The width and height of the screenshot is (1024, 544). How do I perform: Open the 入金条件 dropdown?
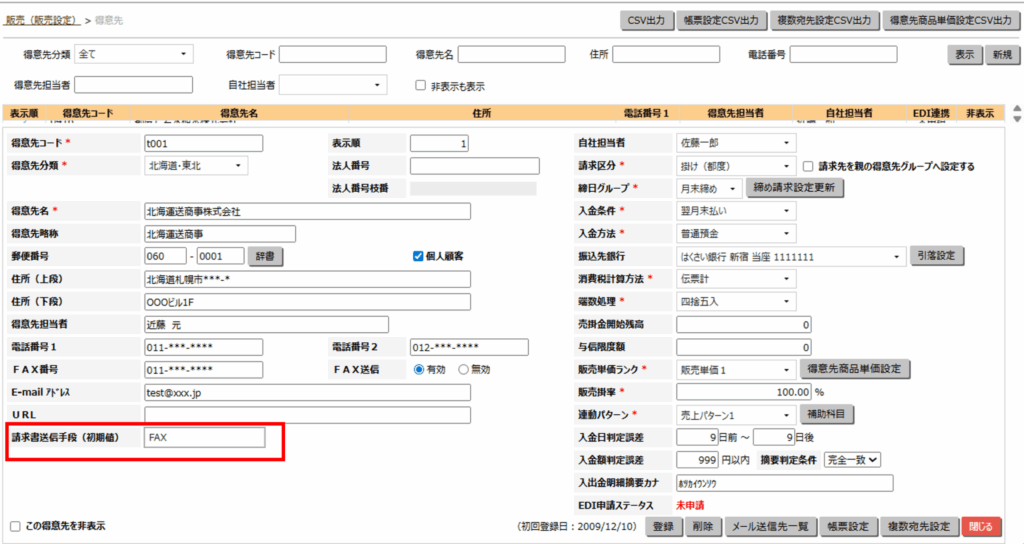[x=736, y=210]
